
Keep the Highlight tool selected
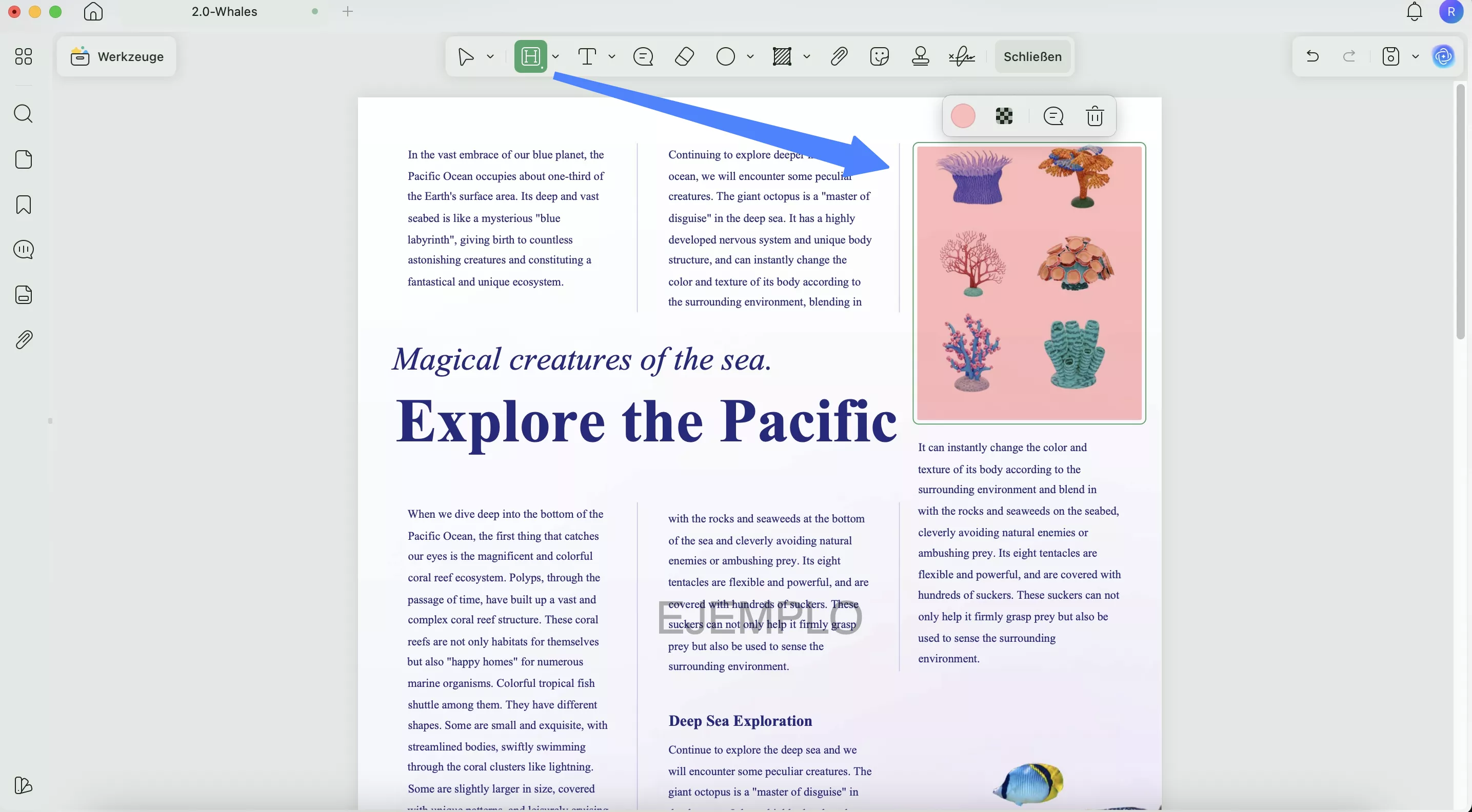click(x=531, y=56)
